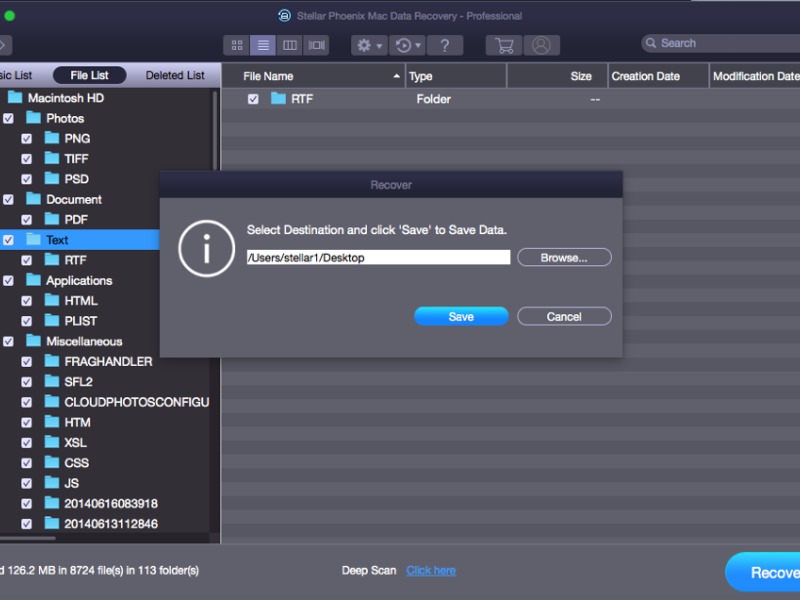Uncheck the Document folder checkbox
Image resolution: width=800 pixels, height=600 pixels.
9,199
